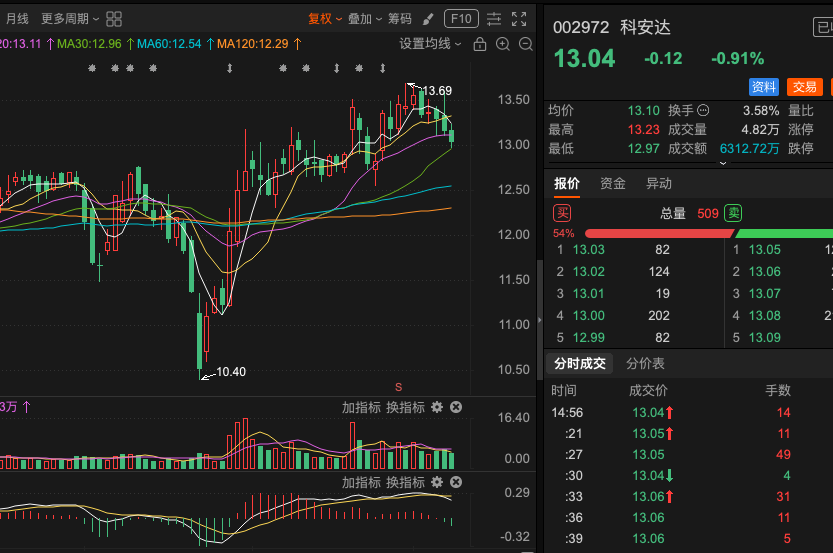Zoom out on the candlestick chart
This screenshot has height=553, width=833.
525,44
